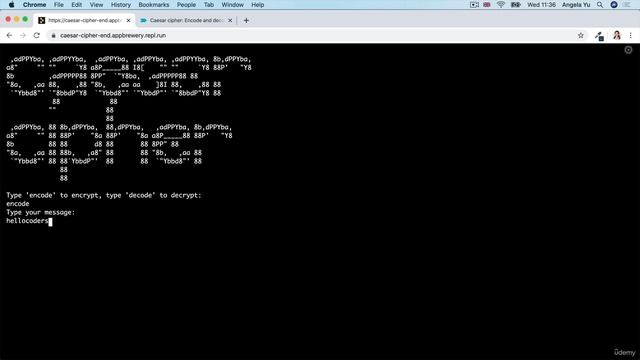Open Spotlight search magnifier
Image resolution: width=640 pixels, height=360 pixels.
tap(600, 5)
